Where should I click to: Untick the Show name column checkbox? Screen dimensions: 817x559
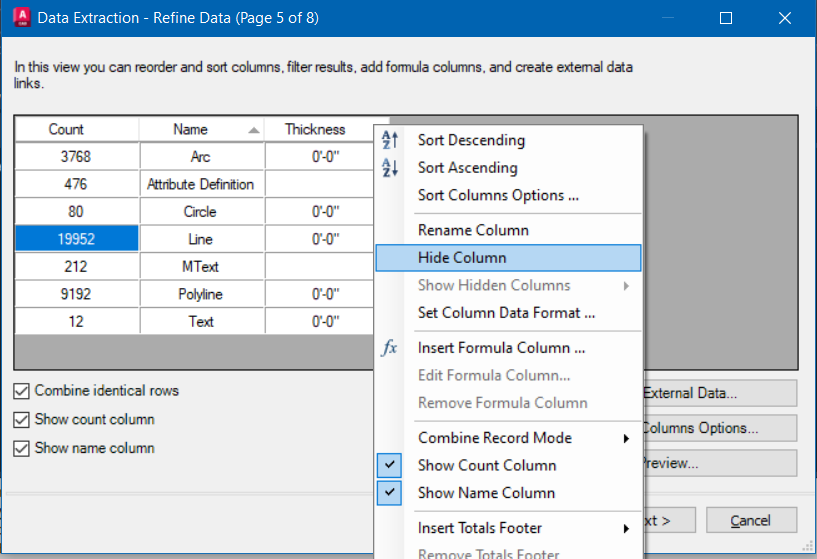tap(22, 449)
